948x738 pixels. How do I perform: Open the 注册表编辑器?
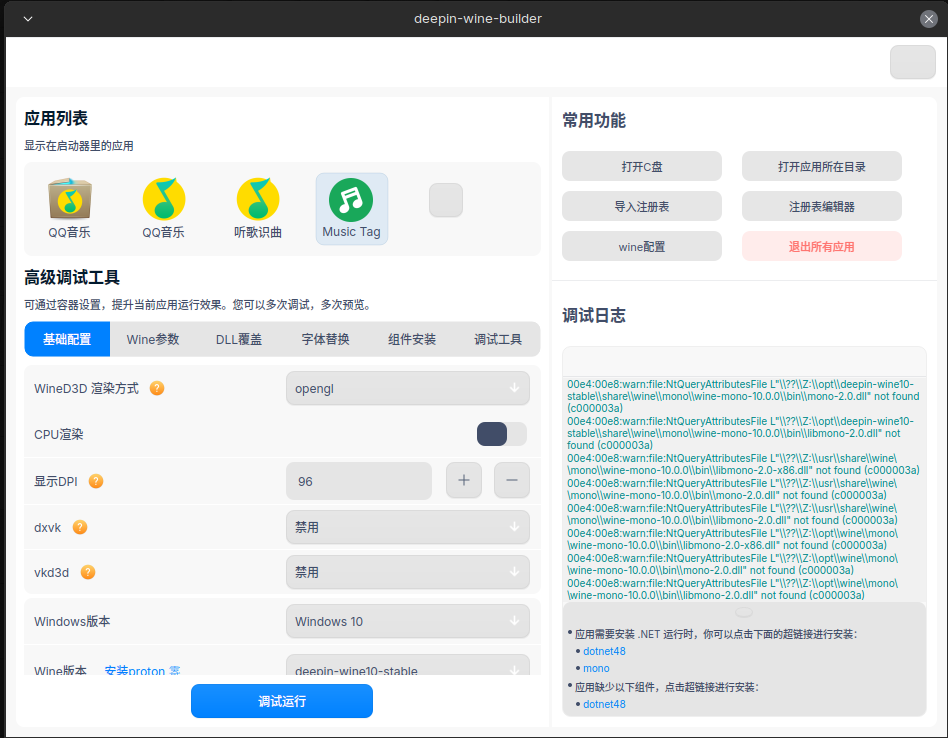pos(822,206)
